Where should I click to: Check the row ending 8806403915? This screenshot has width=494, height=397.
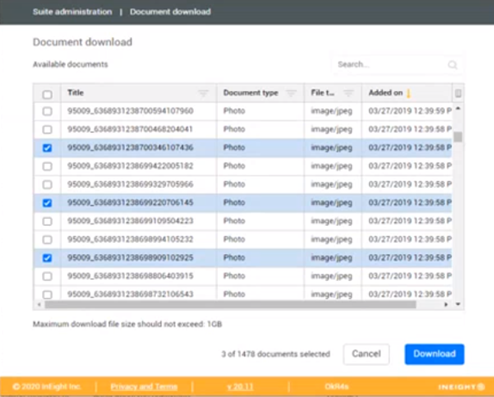point(47,276)
